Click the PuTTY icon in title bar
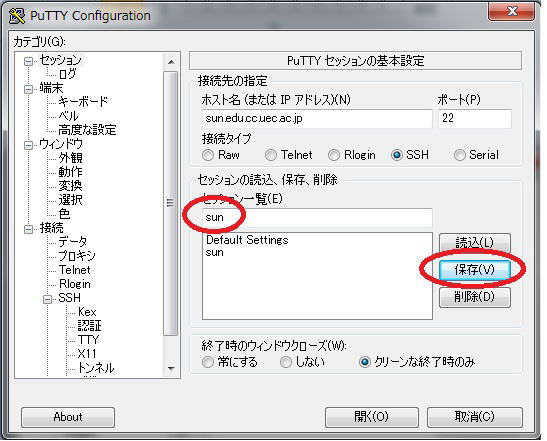 (x=16, y=16)
